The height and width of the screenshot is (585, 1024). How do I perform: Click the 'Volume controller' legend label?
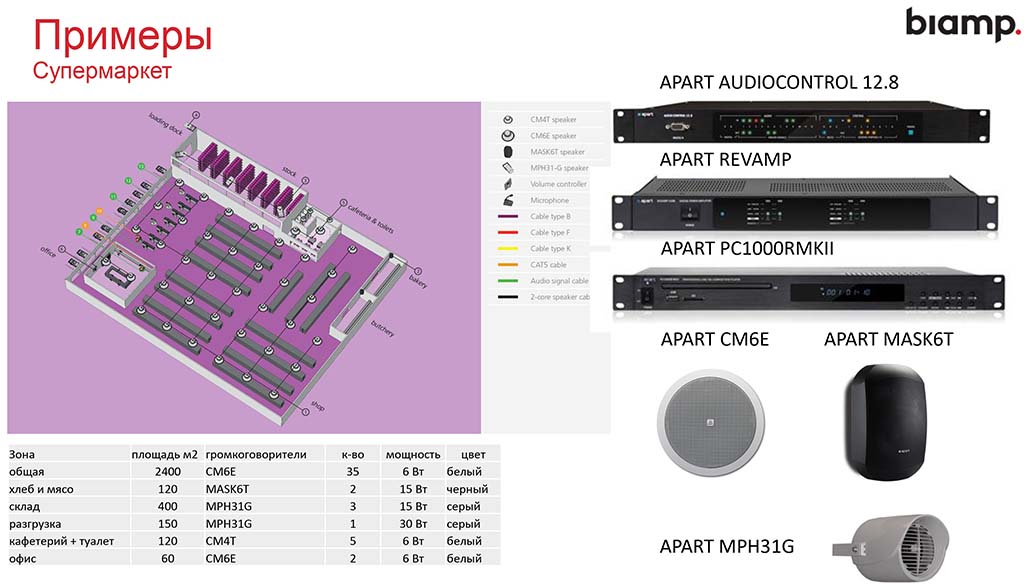coord(558,184)
